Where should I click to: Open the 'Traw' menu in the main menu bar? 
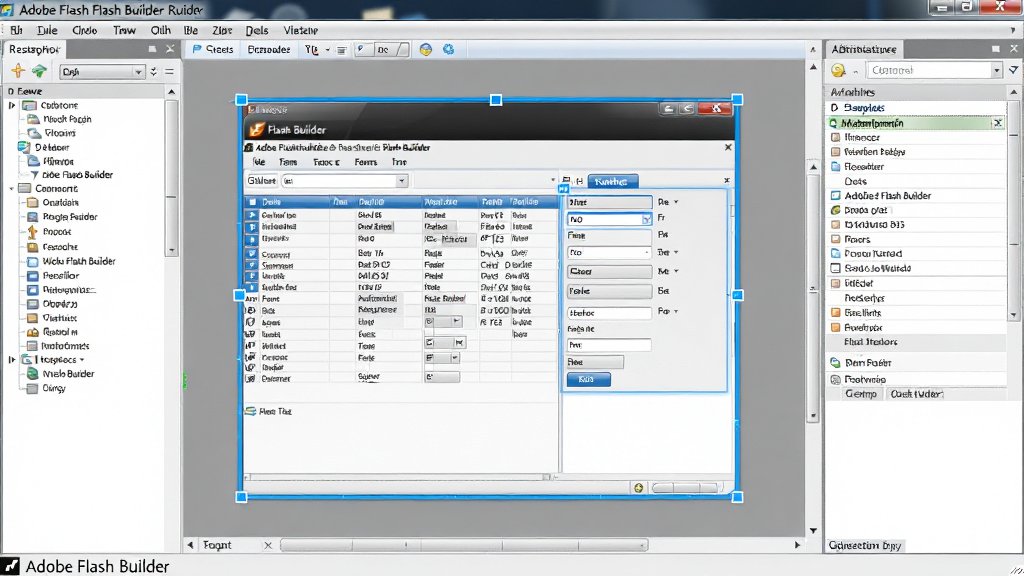124,30
